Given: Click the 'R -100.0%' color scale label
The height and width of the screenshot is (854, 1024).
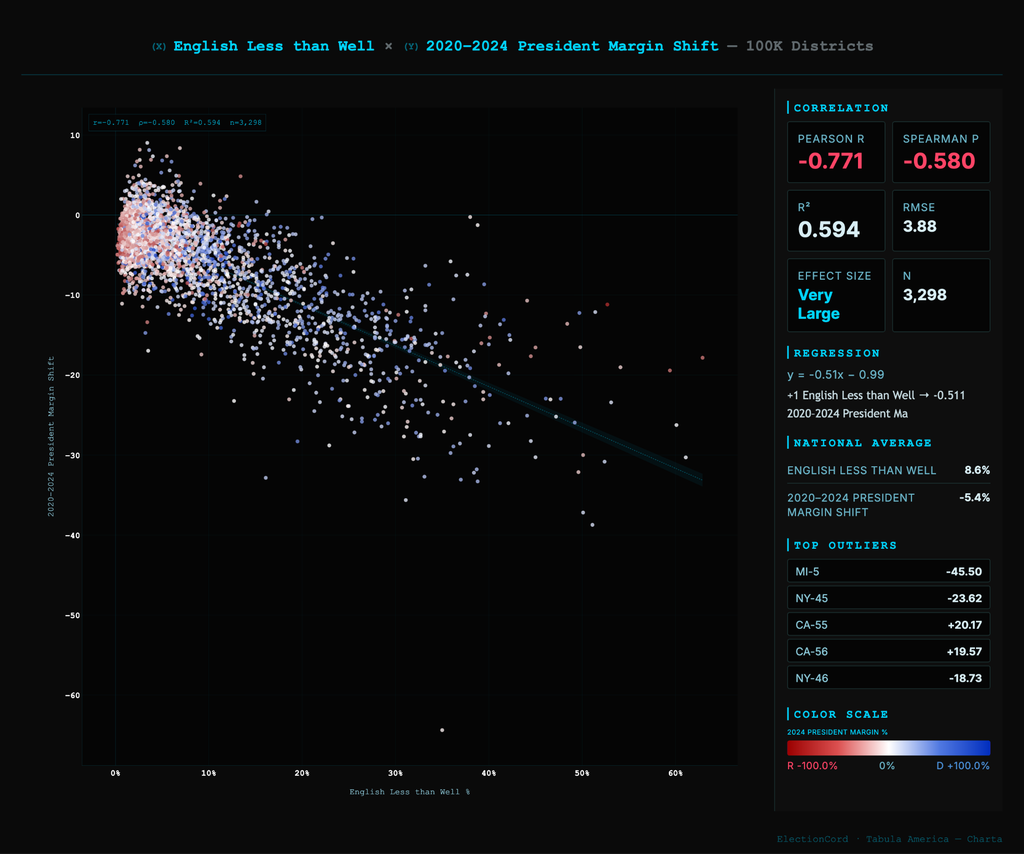Looking at the screenshot, I should pyautogui.click(x=812, y=766).
